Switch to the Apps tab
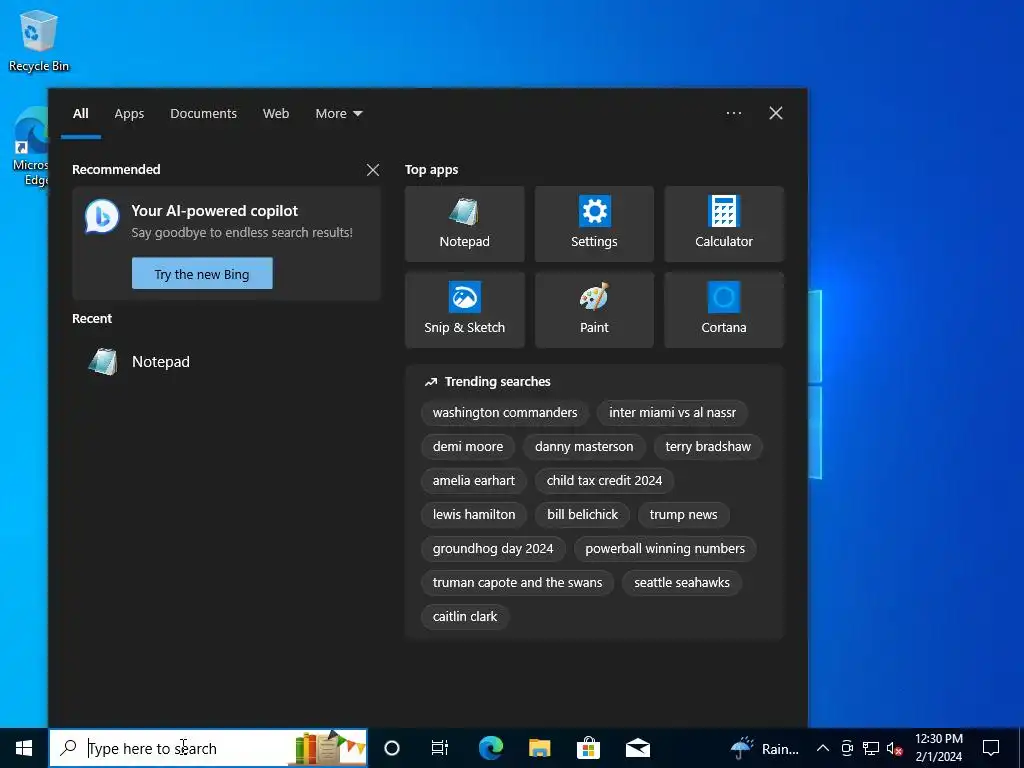The height and width of the screenshot is (768, 1024). point(129,114)
